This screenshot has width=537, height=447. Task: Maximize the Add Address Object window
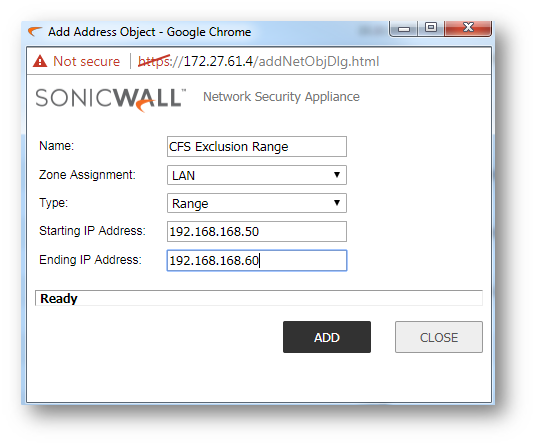pos(431,28)
